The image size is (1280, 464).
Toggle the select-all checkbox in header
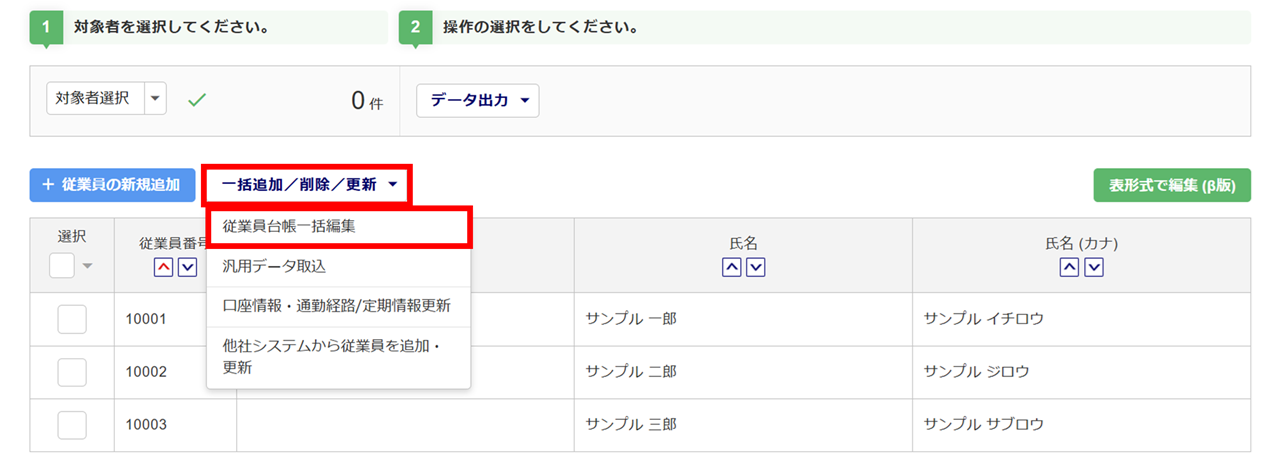[62, 265]
